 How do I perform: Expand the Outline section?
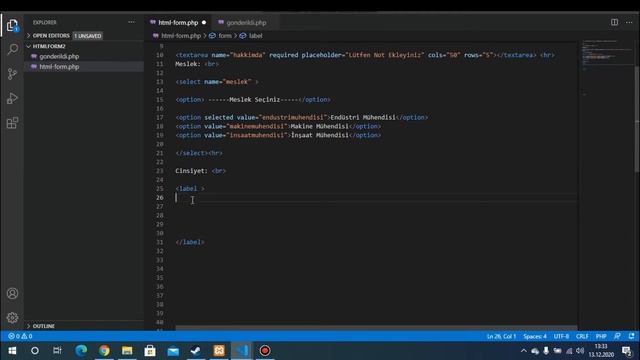(43, 326)
